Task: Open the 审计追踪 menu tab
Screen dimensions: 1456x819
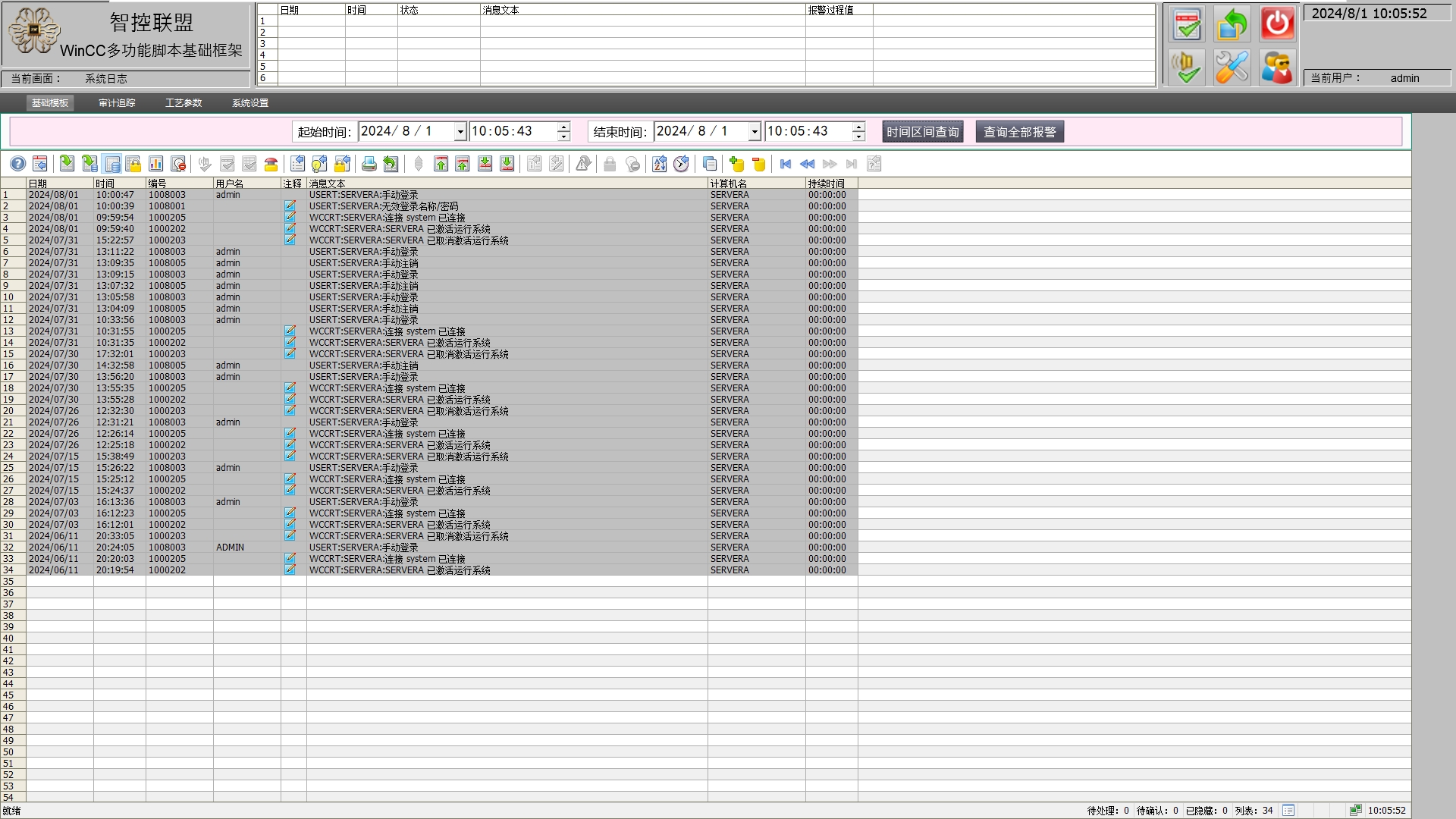Action: coord(117,103)
